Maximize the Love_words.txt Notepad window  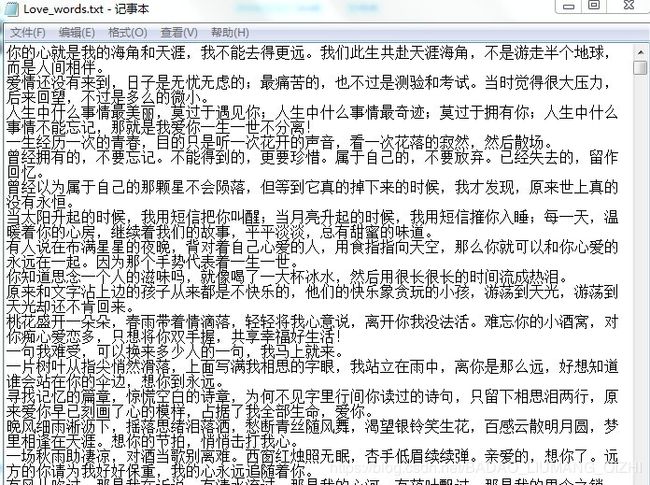tap(594, 5)
